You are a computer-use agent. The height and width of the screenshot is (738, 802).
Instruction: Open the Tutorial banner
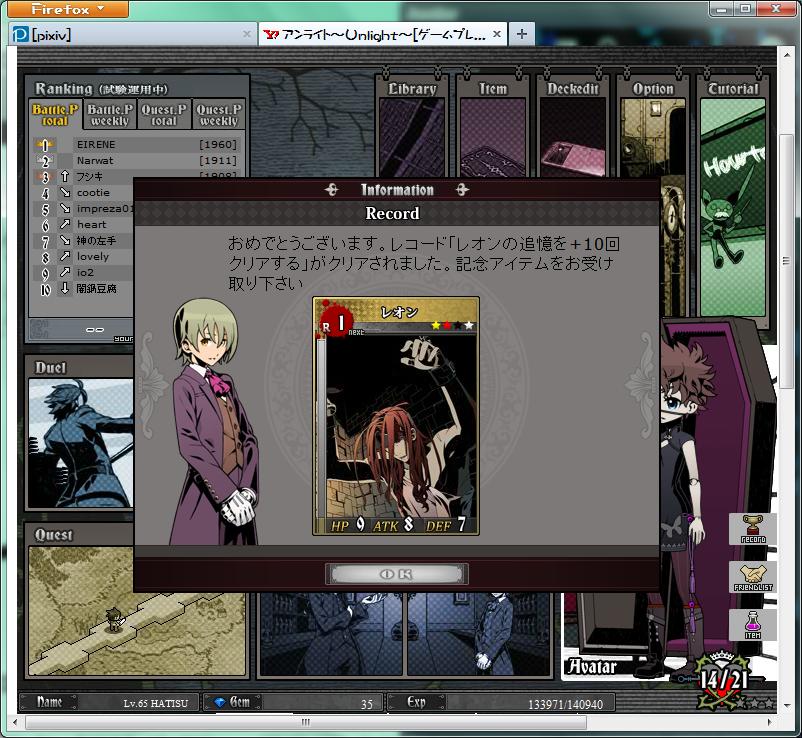[733, 202]
